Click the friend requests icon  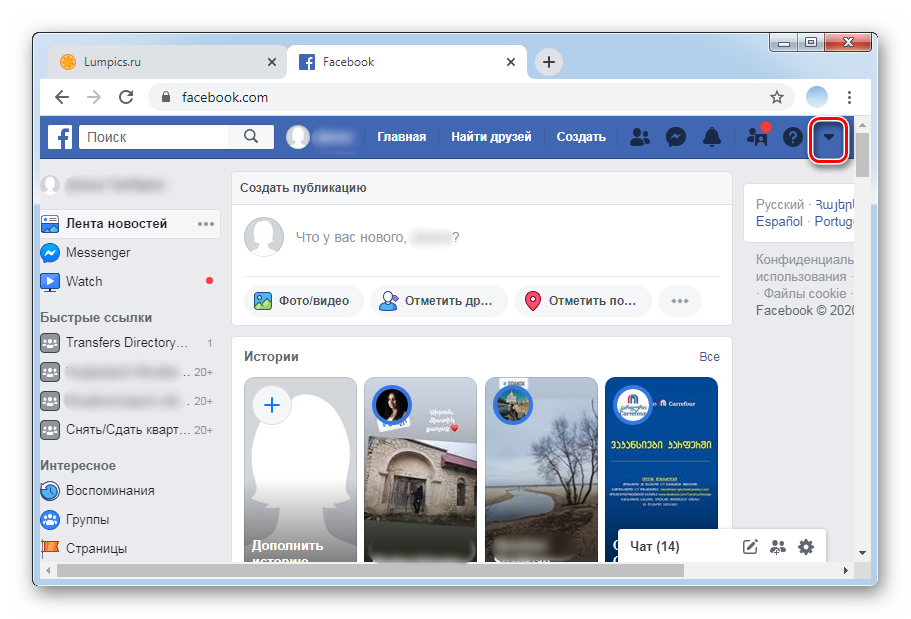(640, 138)
